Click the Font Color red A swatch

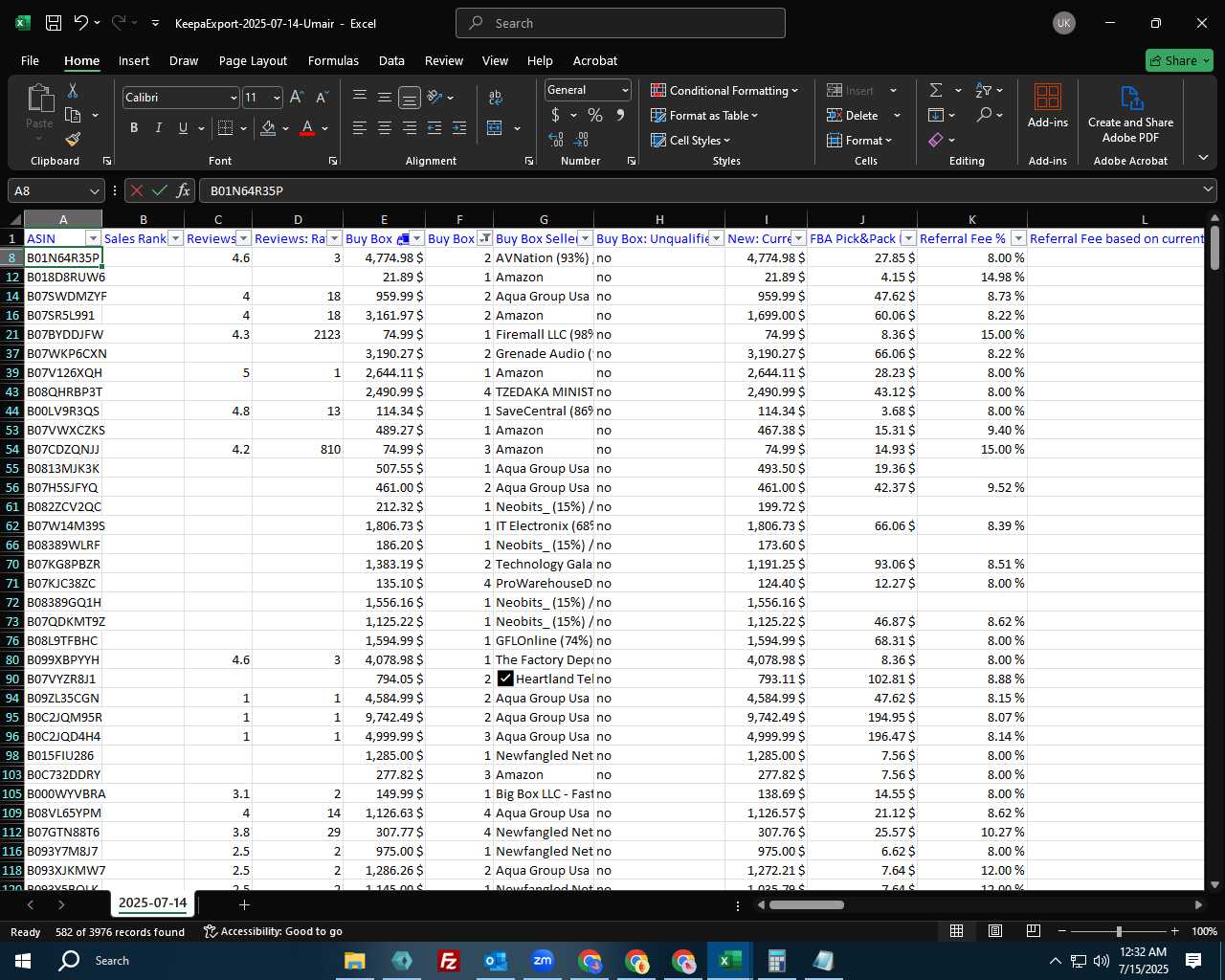pos(307,128)
